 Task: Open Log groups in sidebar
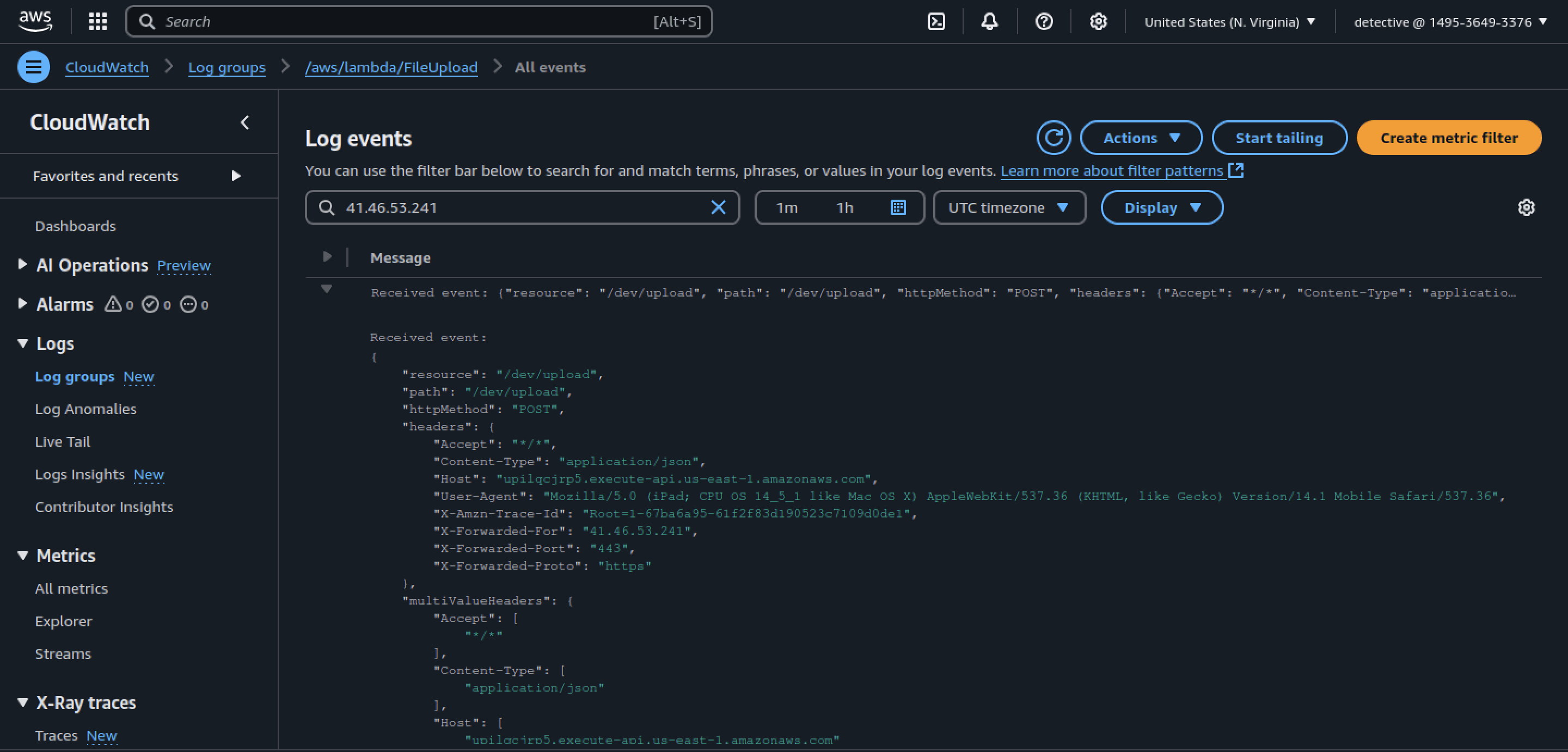click(74, 377)
